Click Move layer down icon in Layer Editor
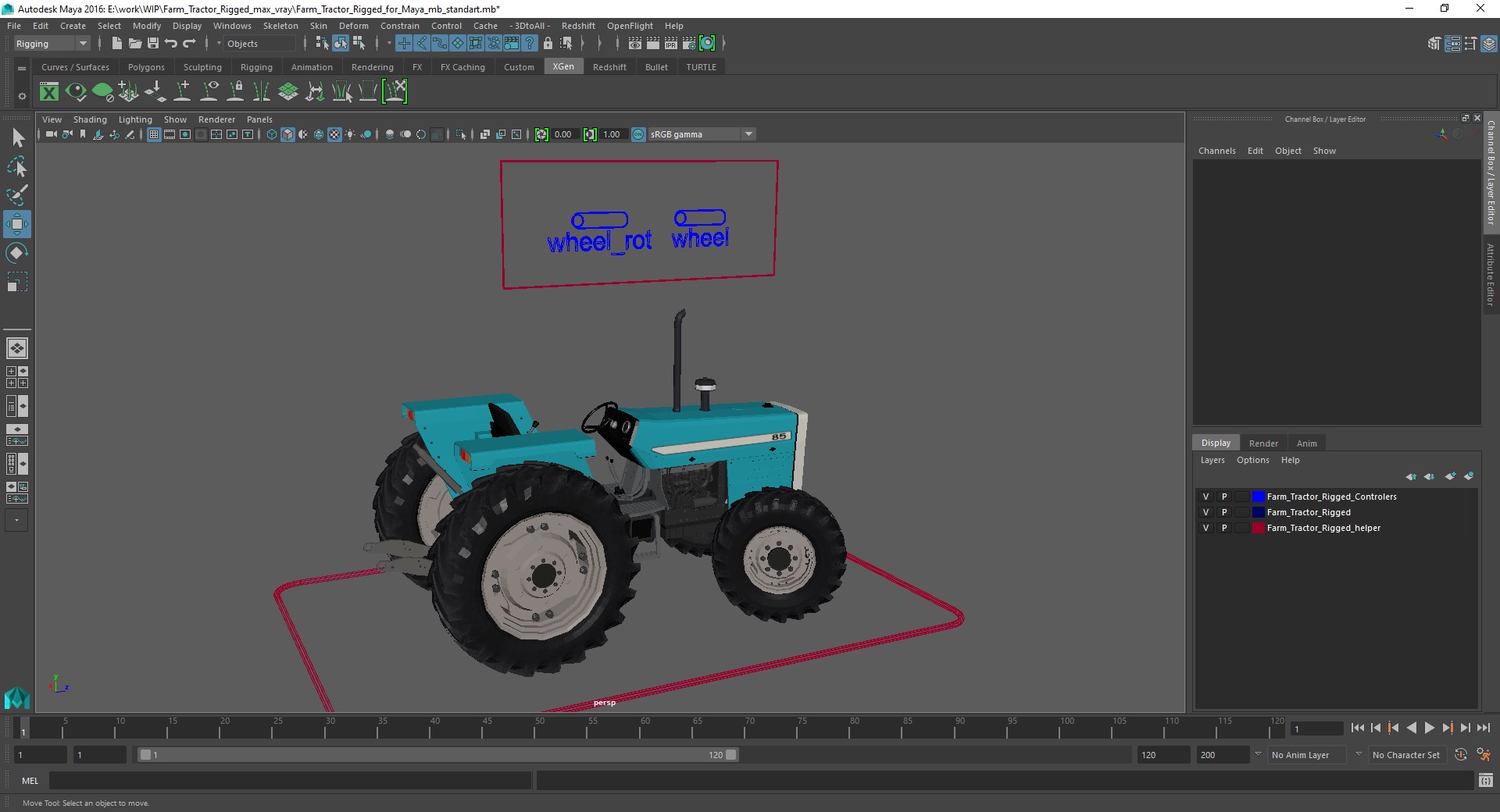The height and width of the screenshot is (812, 1500). pyautogui.click(x=1429, y=476)
